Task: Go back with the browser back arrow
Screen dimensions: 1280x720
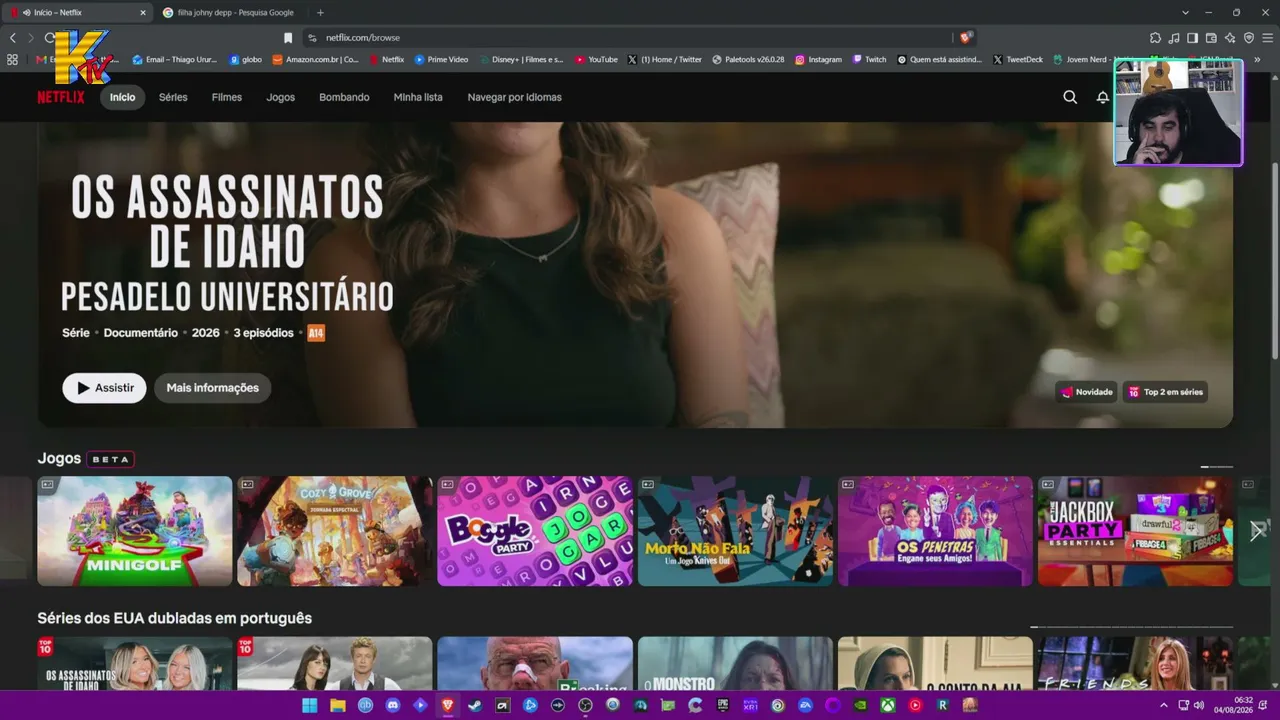Action: coord(13,38)
